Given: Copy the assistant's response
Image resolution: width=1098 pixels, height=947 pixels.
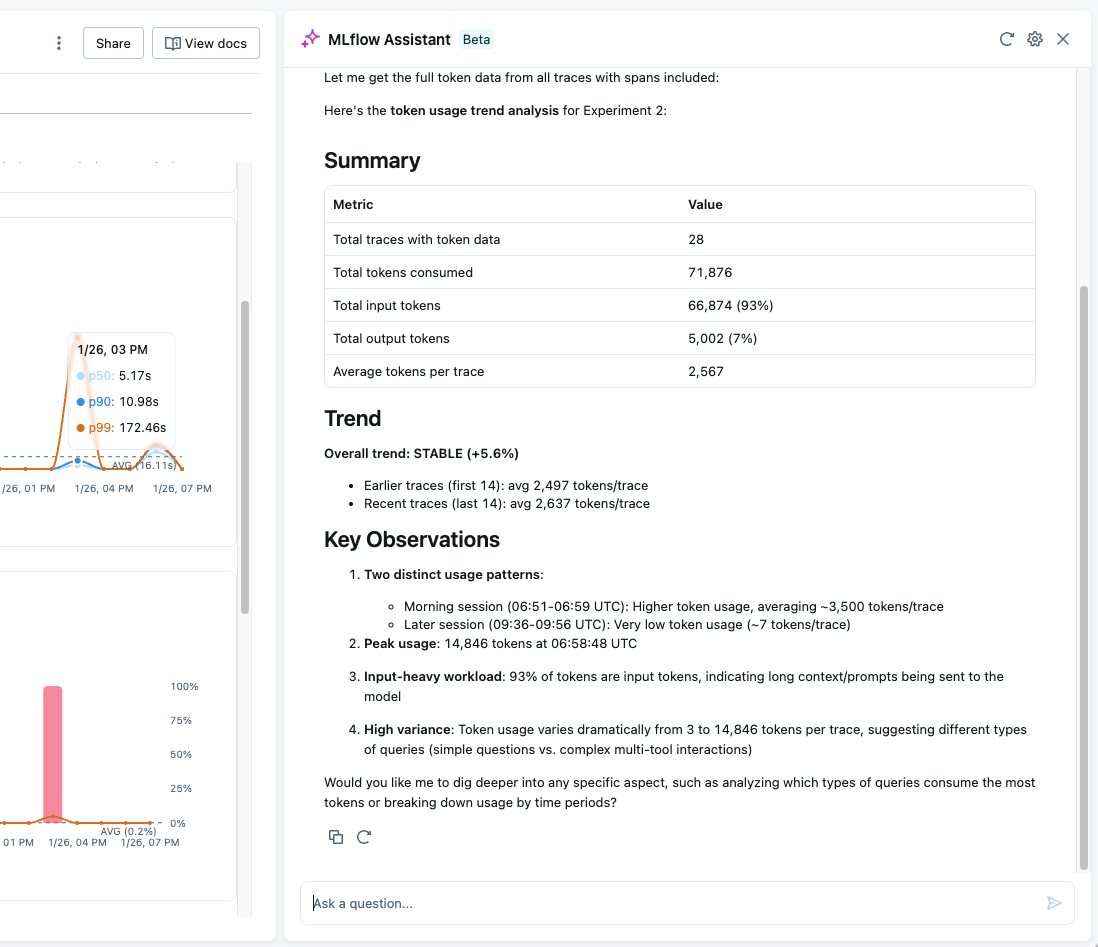Looking at the screenshot, I should click(x=336, y=837).
